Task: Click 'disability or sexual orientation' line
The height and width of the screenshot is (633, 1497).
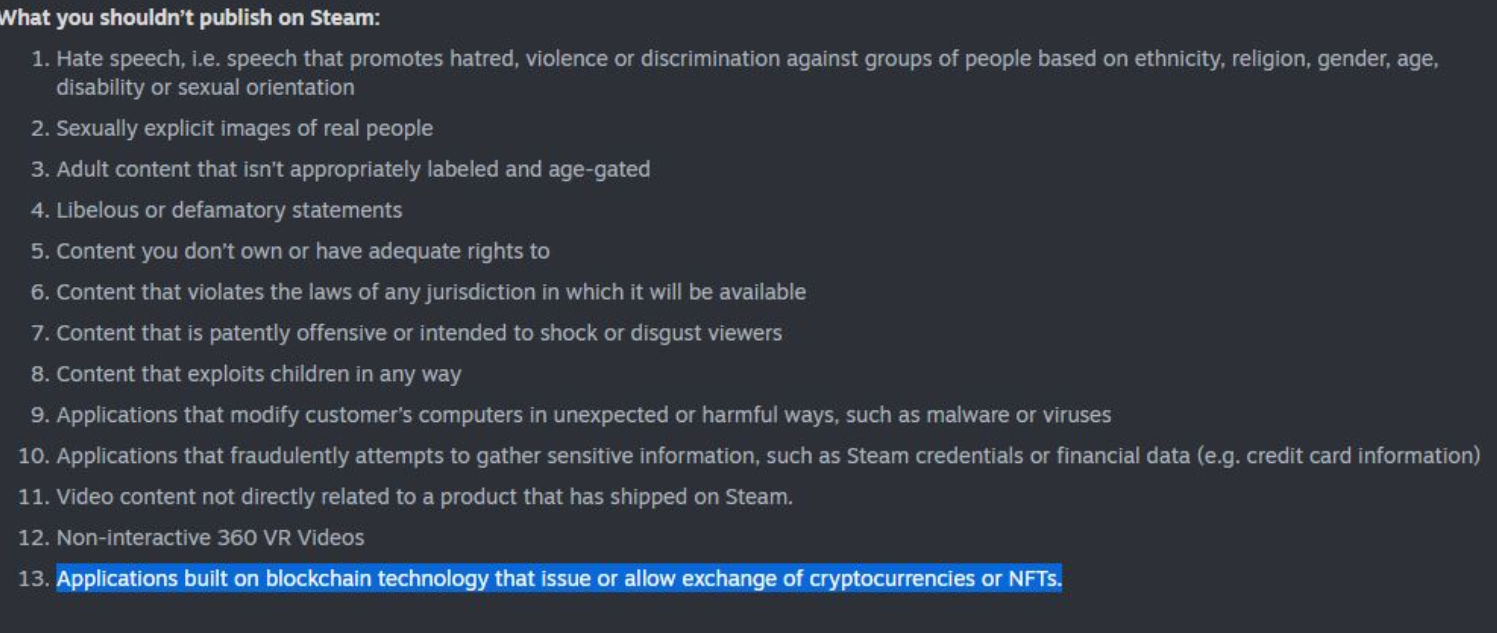Action: click(205, 87)
